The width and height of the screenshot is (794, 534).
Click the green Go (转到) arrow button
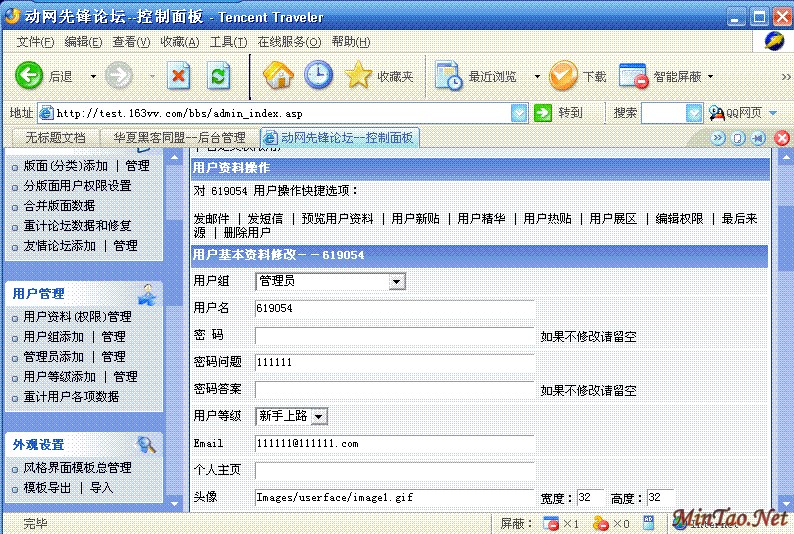tap(543, 113)
